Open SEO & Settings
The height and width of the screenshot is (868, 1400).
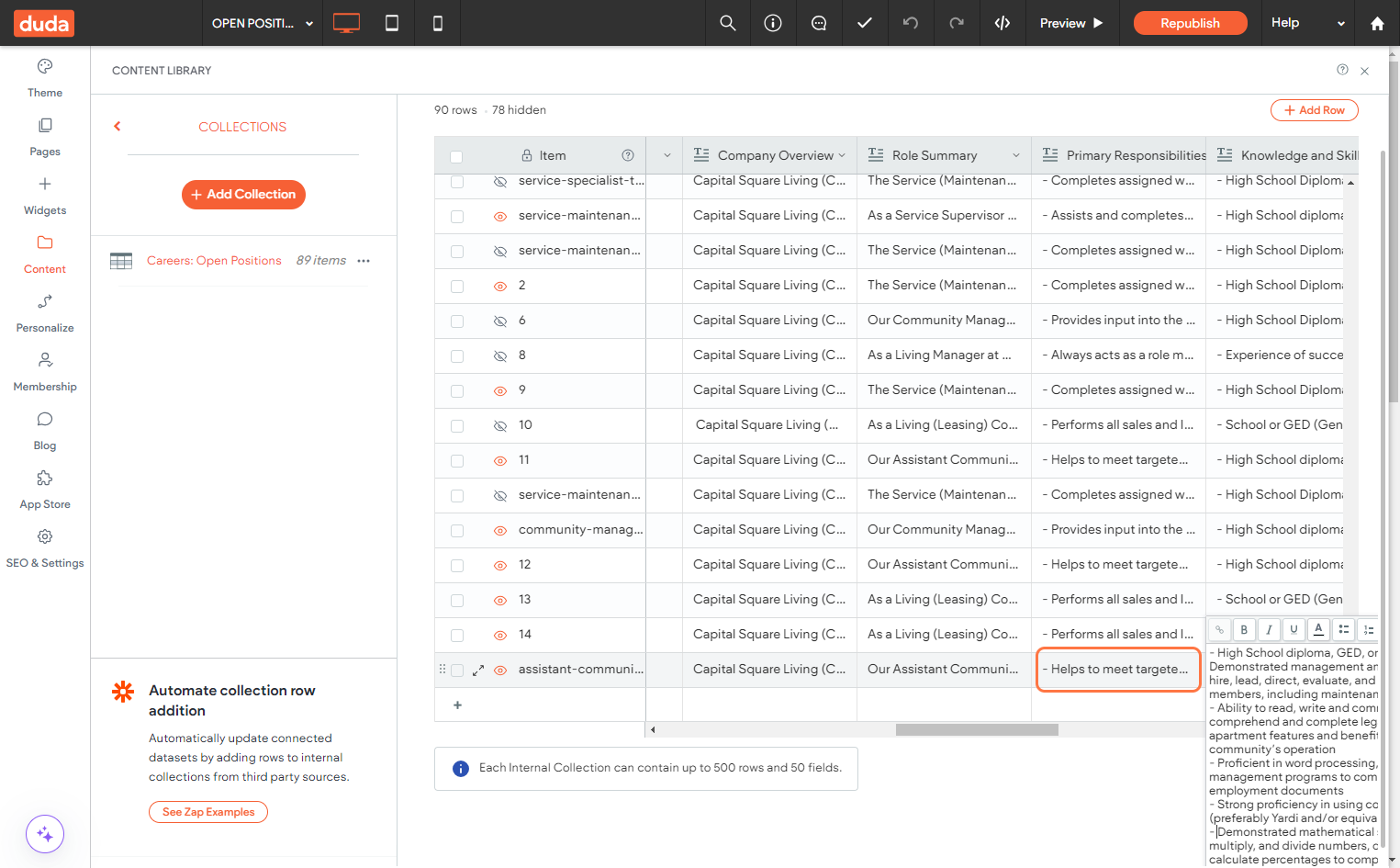click(45, 548)
